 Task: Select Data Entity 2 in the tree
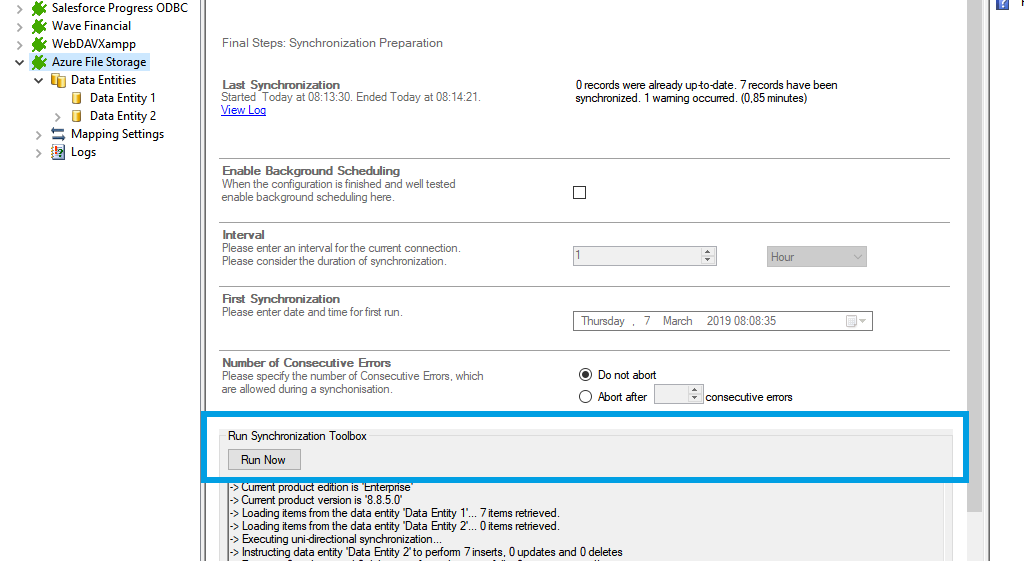pyautogui.click(x=122, y=116)
